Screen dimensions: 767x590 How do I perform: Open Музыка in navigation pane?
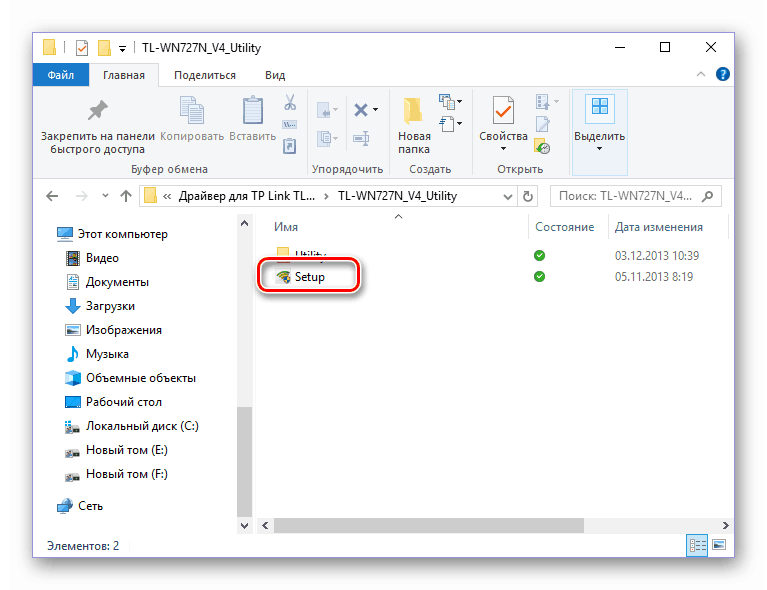coord(97,354)
